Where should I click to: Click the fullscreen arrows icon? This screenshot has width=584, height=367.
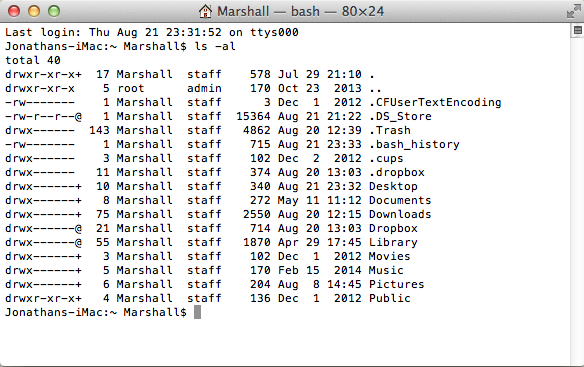click(x=573, y=11)
